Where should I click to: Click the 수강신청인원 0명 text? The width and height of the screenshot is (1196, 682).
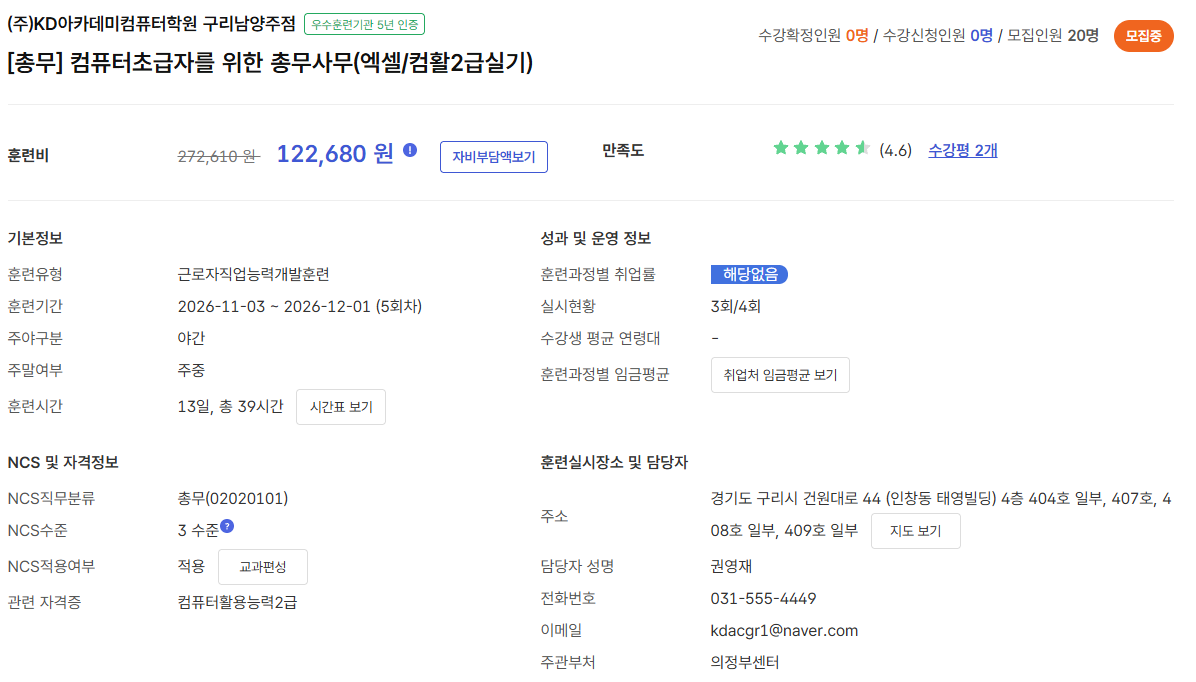coord(937,36)
